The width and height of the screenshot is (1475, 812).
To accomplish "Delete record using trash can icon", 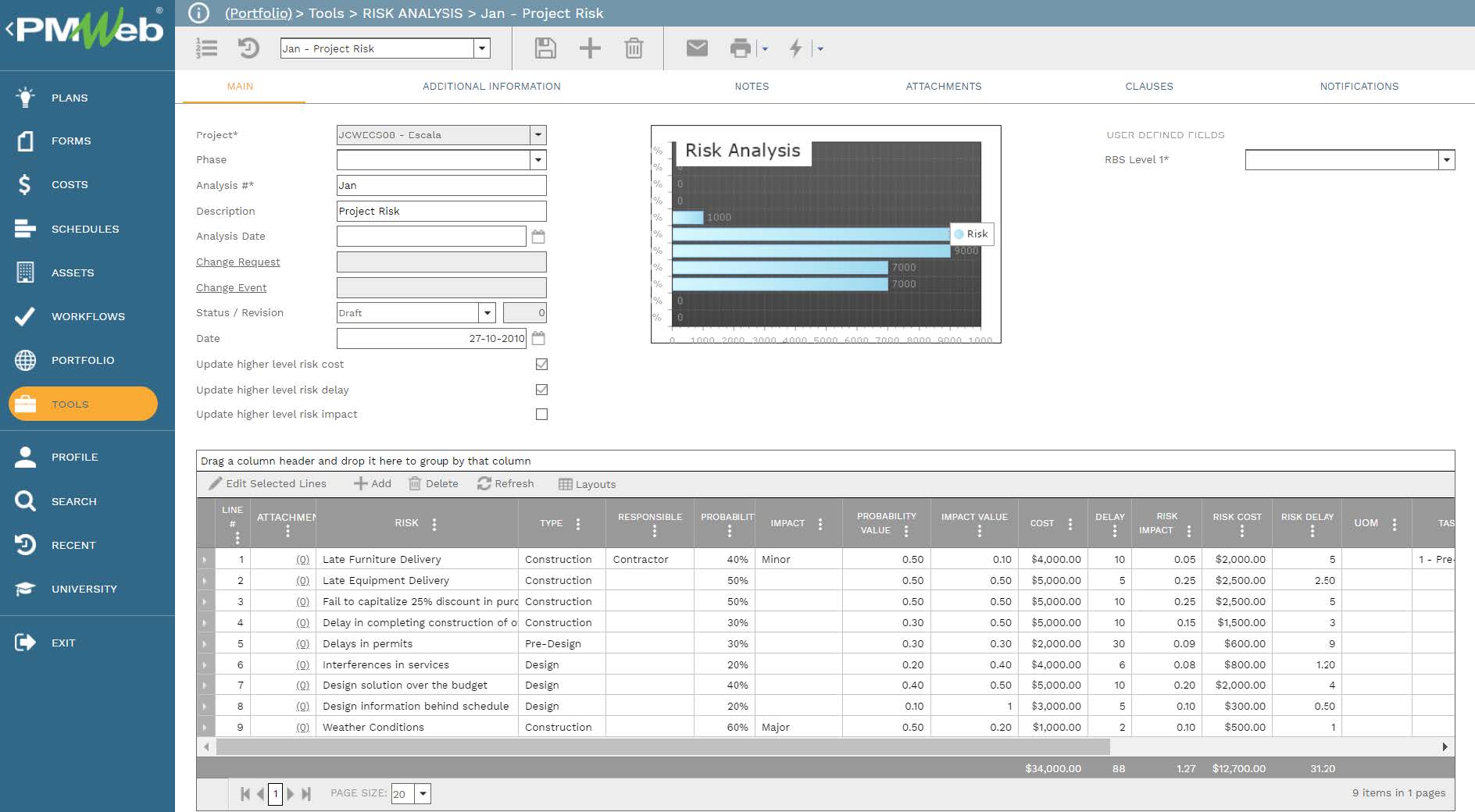I will (634, 48).
